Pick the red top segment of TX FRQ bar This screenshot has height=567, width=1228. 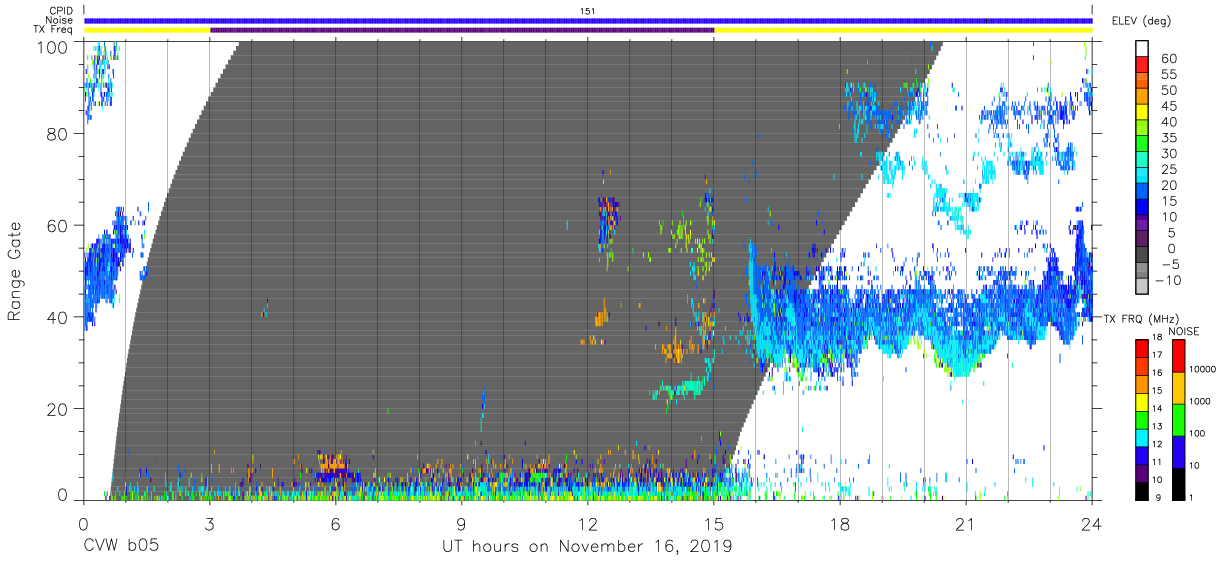tap(1141, 349)
